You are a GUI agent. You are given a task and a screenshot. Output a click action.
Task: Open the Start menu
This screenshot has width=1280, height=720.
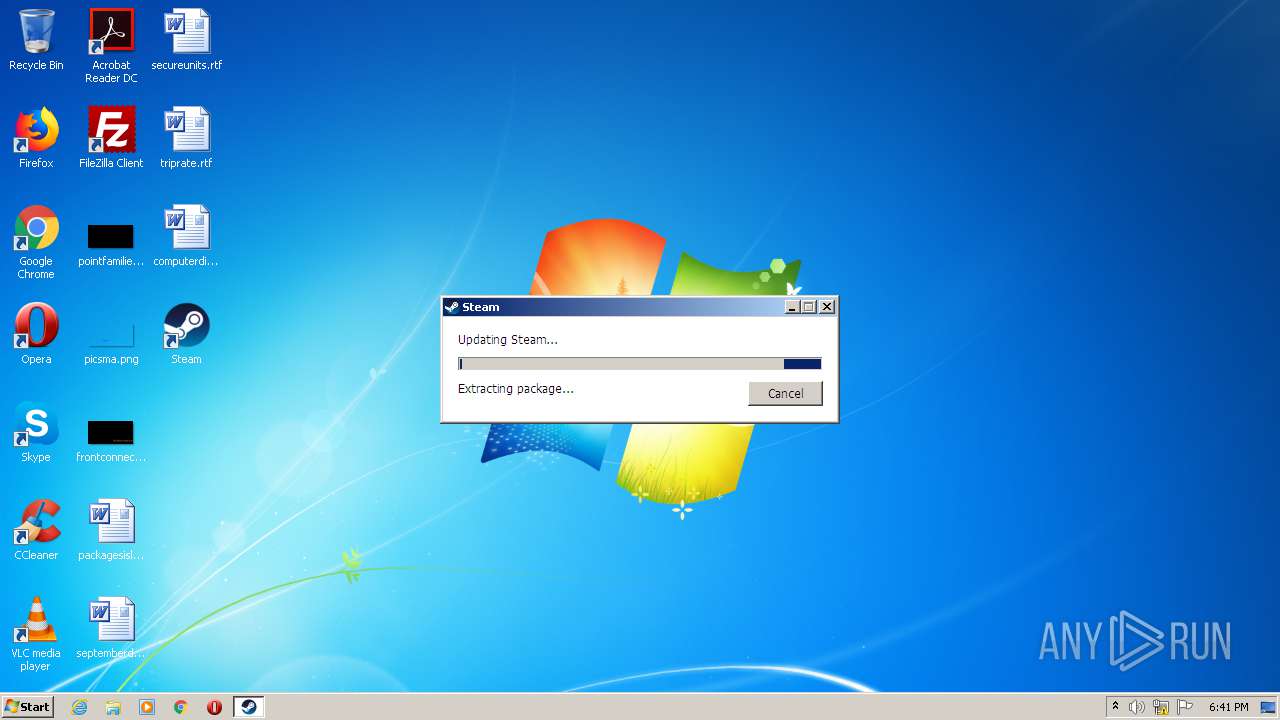[27, 707]
